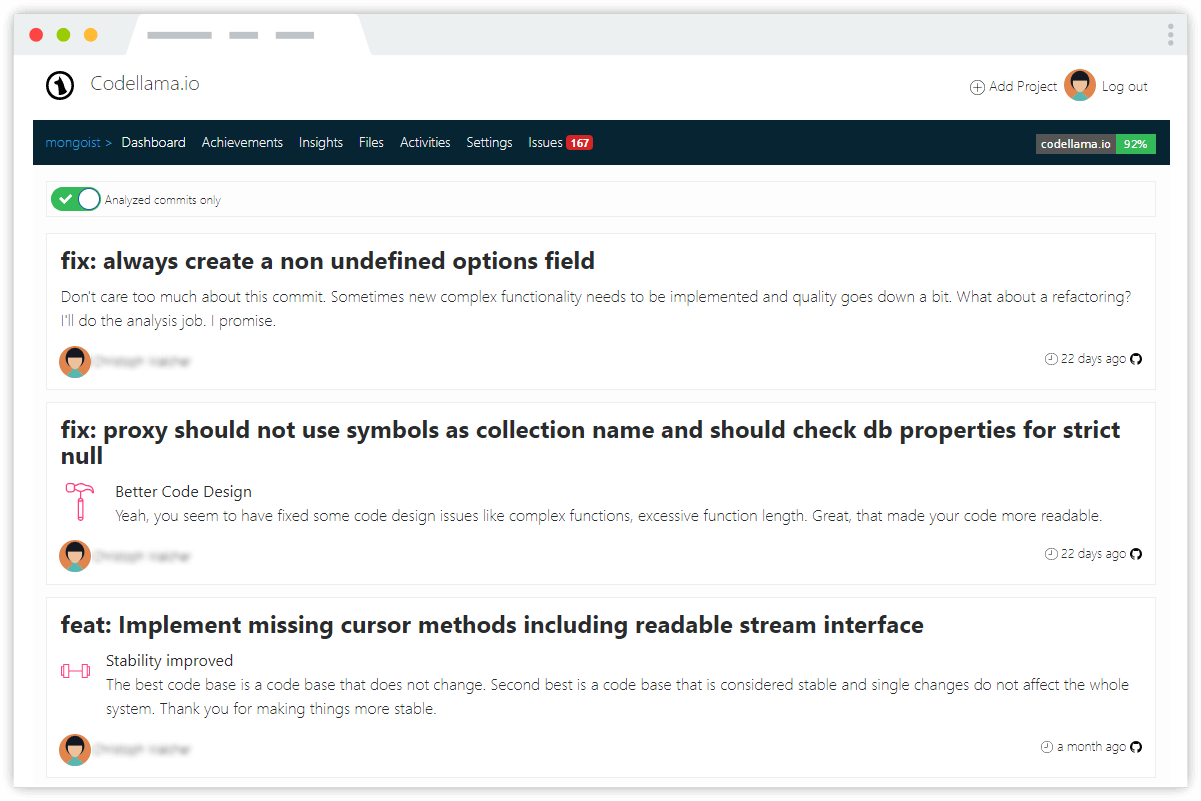
Task: Open commit 'fix: always create a non undefined options field'
Action: coord(328,261)
